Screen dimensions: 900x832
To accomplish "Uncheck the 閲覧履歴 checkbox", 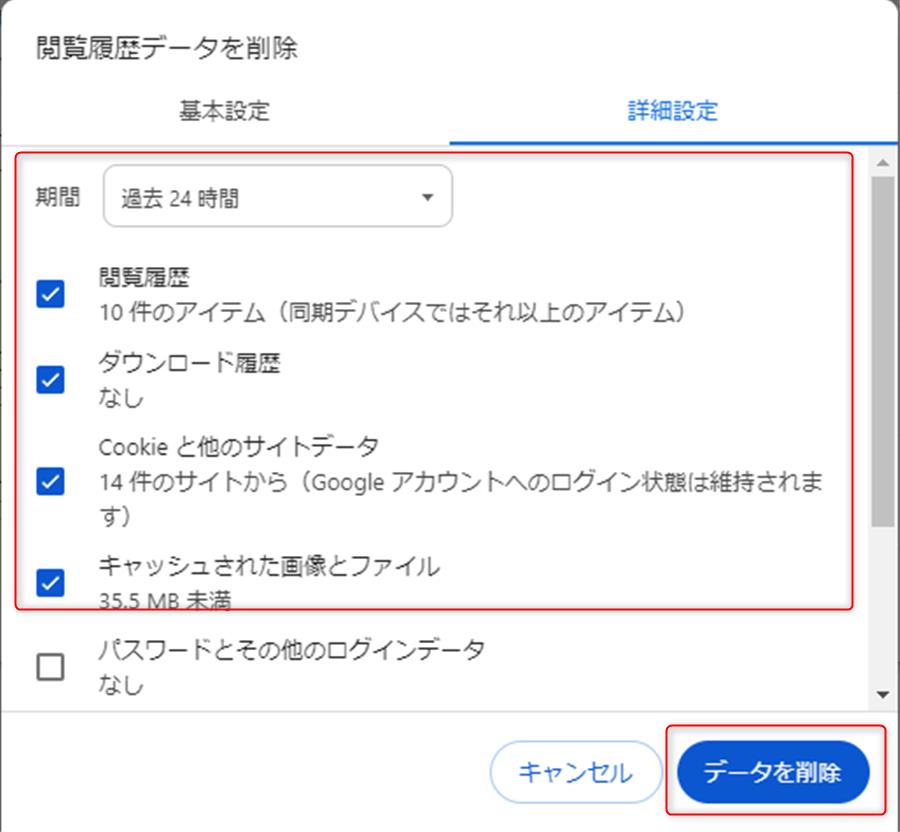I will click(x=50, y=294).
